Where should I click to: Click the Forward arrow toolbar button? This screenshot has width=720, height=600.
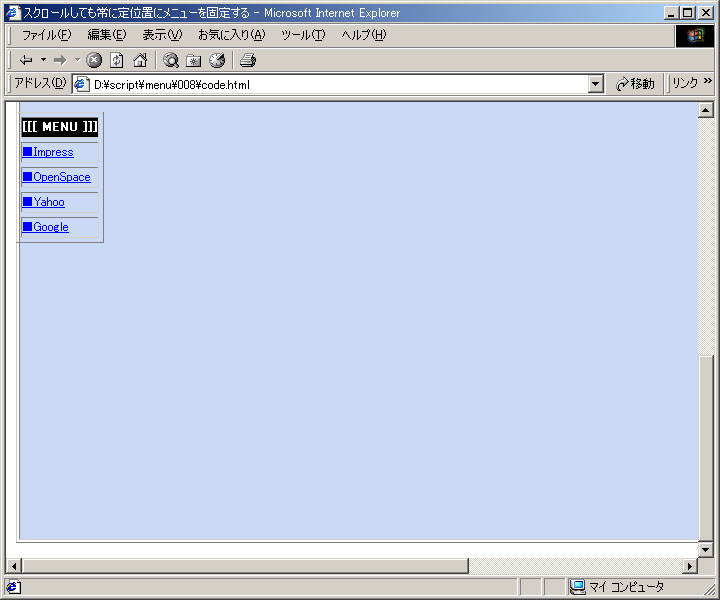(x=60, y=60)
